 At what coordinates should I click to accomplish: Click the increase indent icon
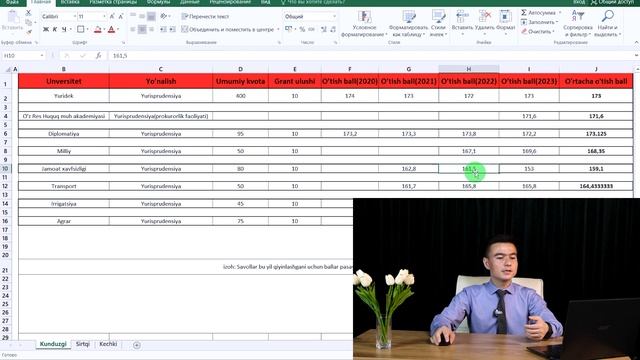pyautogui.click(x=173, y=29)
